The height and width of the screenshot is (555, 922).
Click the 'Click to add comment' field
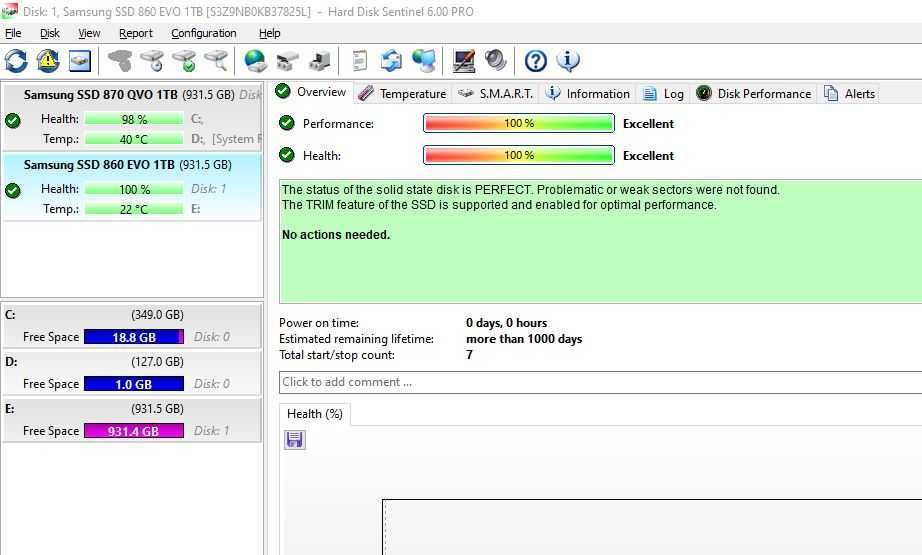(600, 382)
